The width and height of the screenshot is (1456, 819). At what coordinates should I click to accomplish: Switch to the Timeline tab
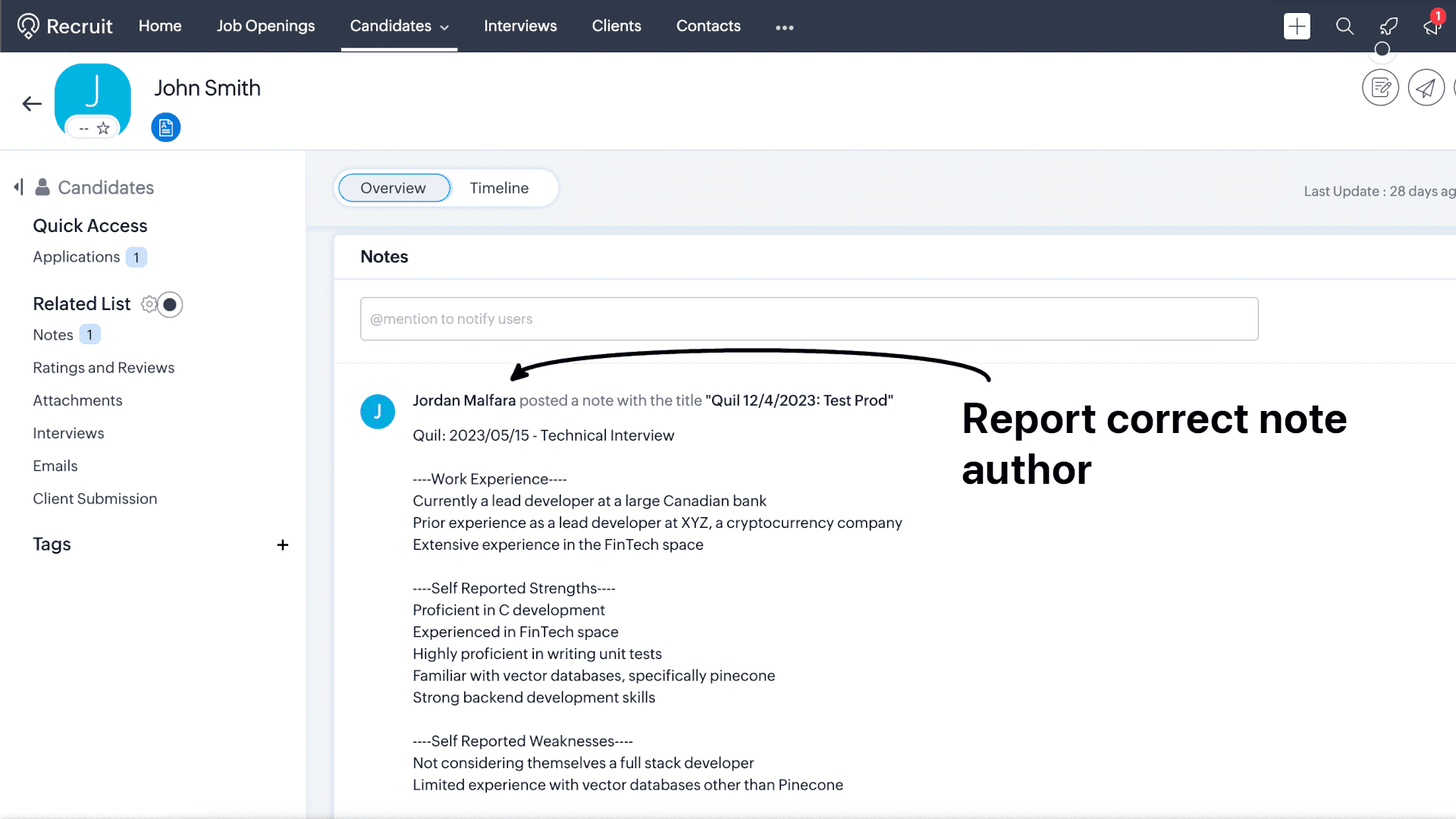[500, 187]
